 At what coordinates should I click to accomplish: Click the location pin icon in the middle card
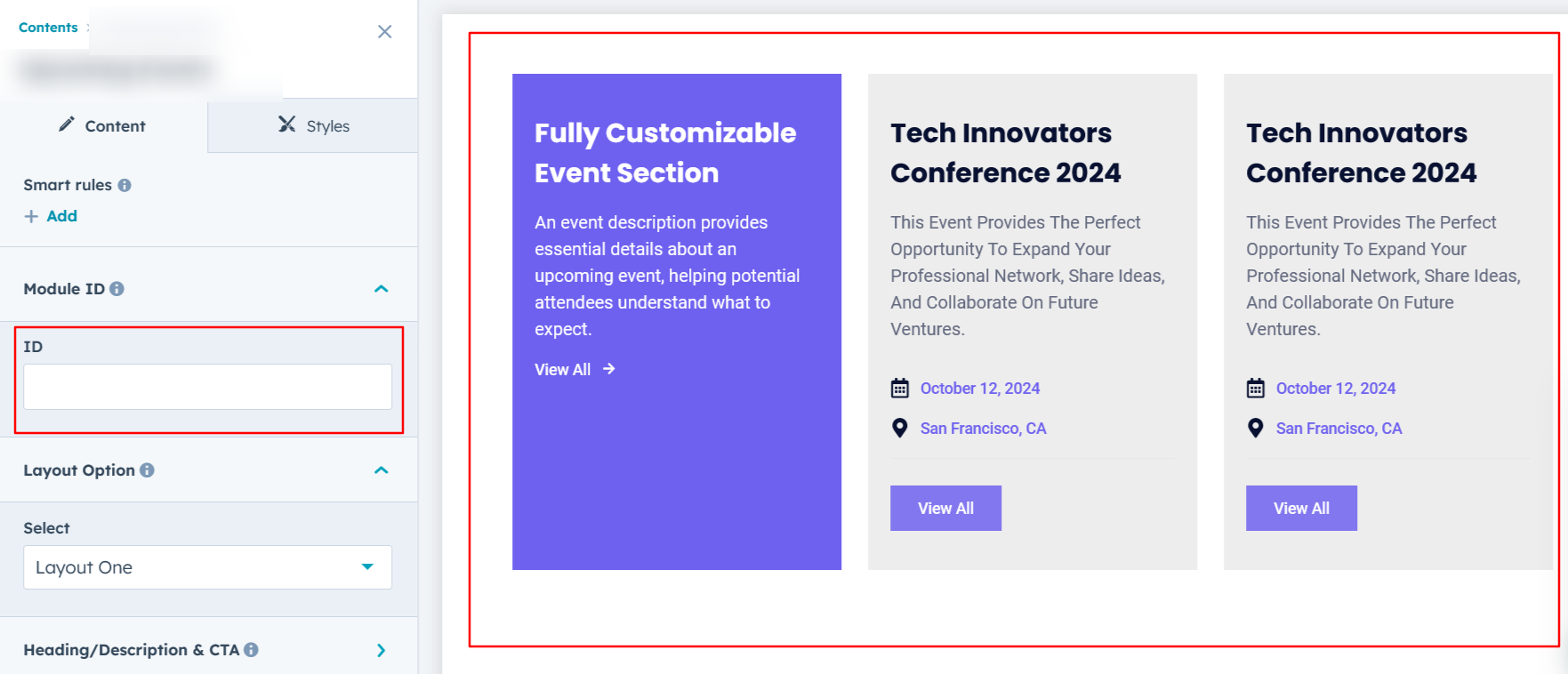(900, 429)
